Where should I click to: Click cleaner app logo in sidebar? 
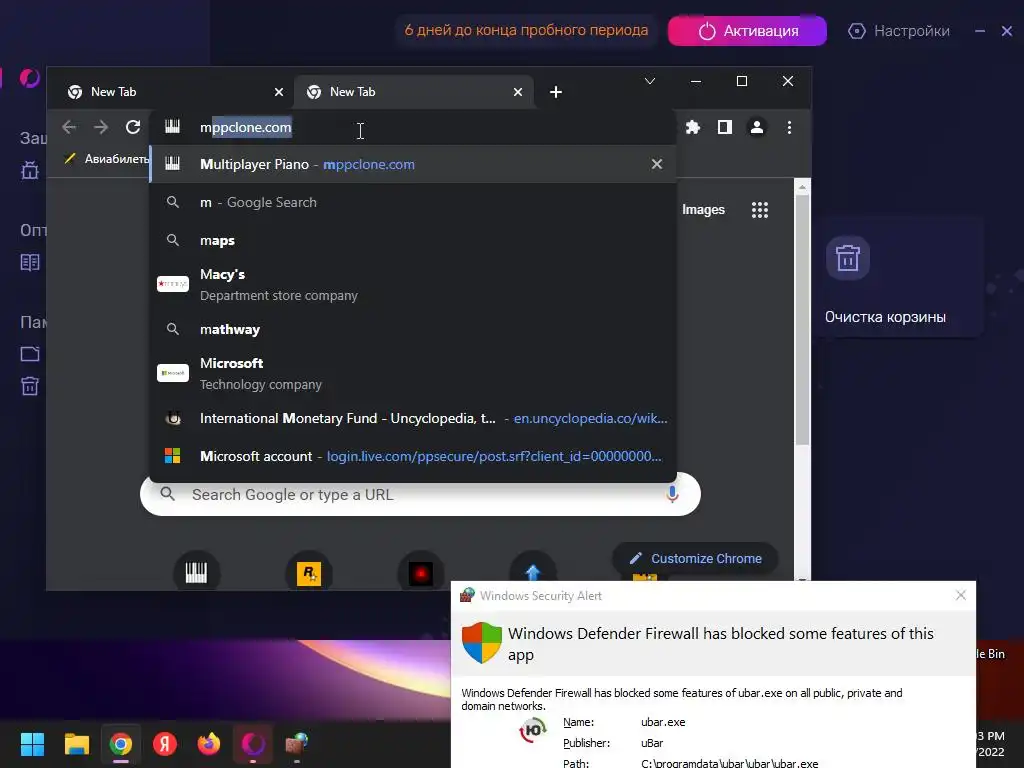tap(29, 78)
